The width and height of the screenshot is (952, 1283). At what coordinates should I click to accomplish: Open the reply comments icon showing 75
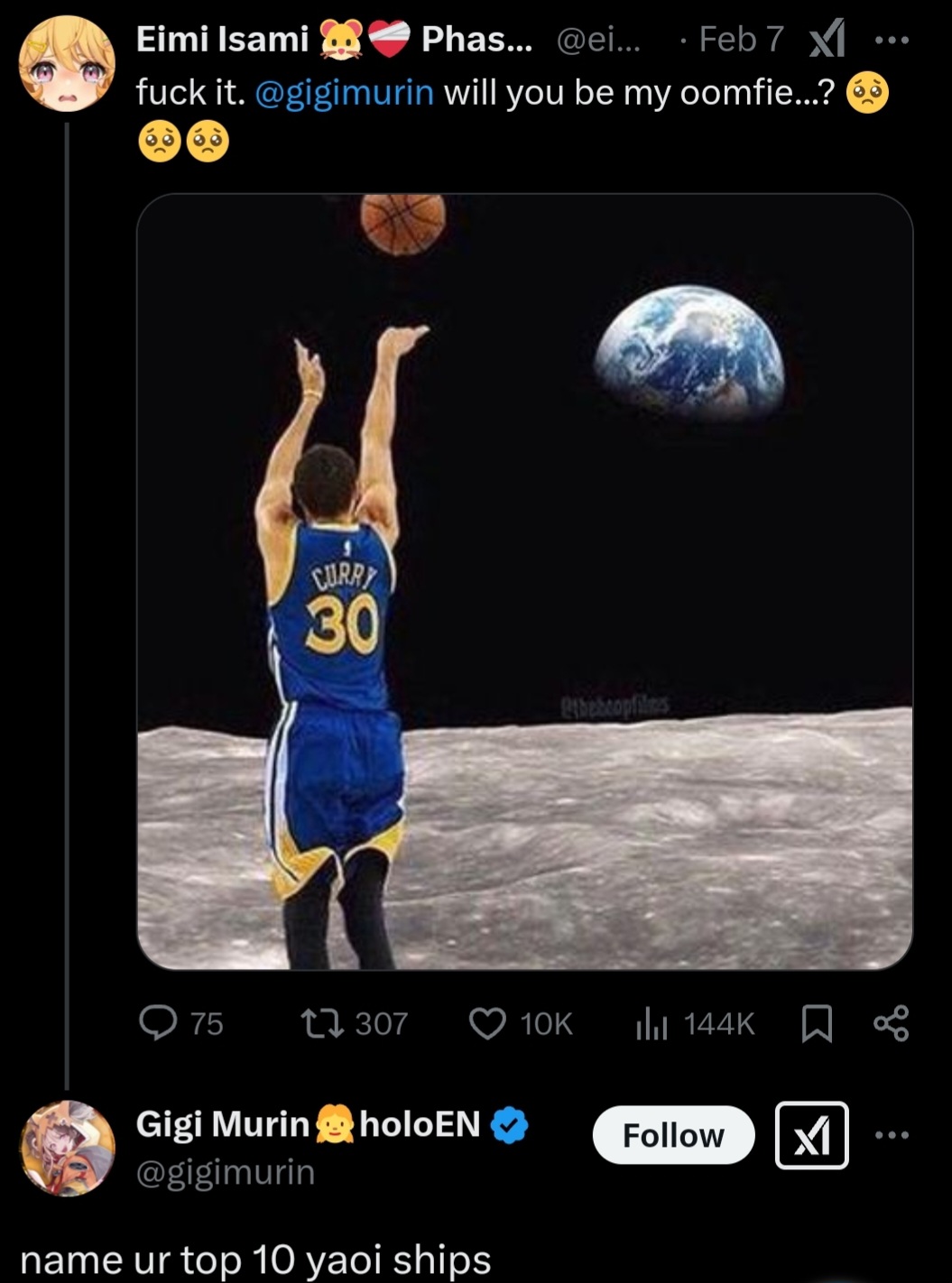[x=159, y=1023]
